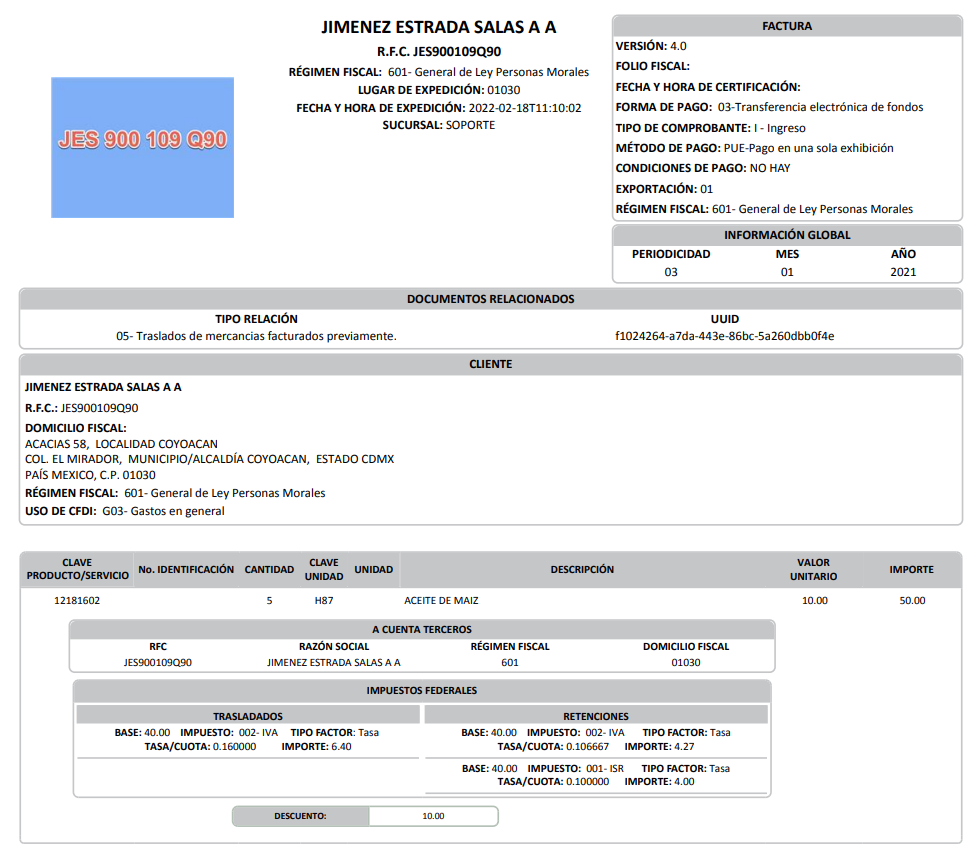This screenshot has height=844, width=979.
Task: Click the IMPORTE column header
Action: tap(912, 569)
